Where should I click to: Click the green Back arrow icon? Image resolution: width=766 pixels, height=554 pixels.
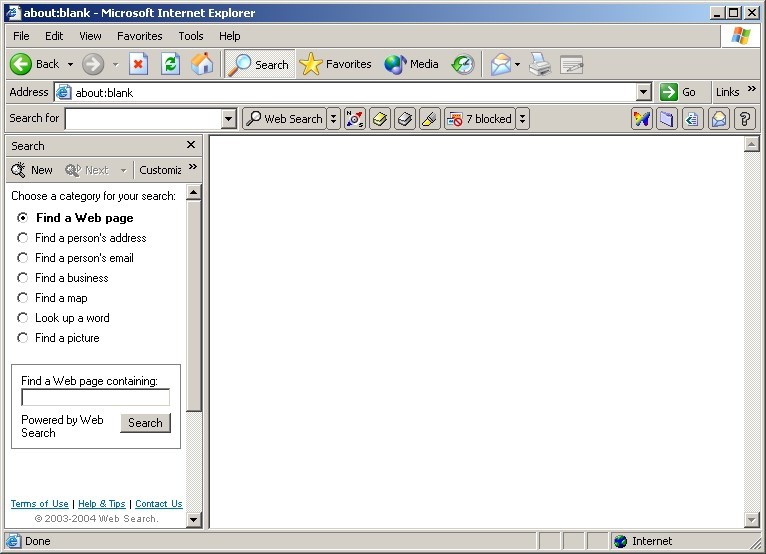coord(21,64)
